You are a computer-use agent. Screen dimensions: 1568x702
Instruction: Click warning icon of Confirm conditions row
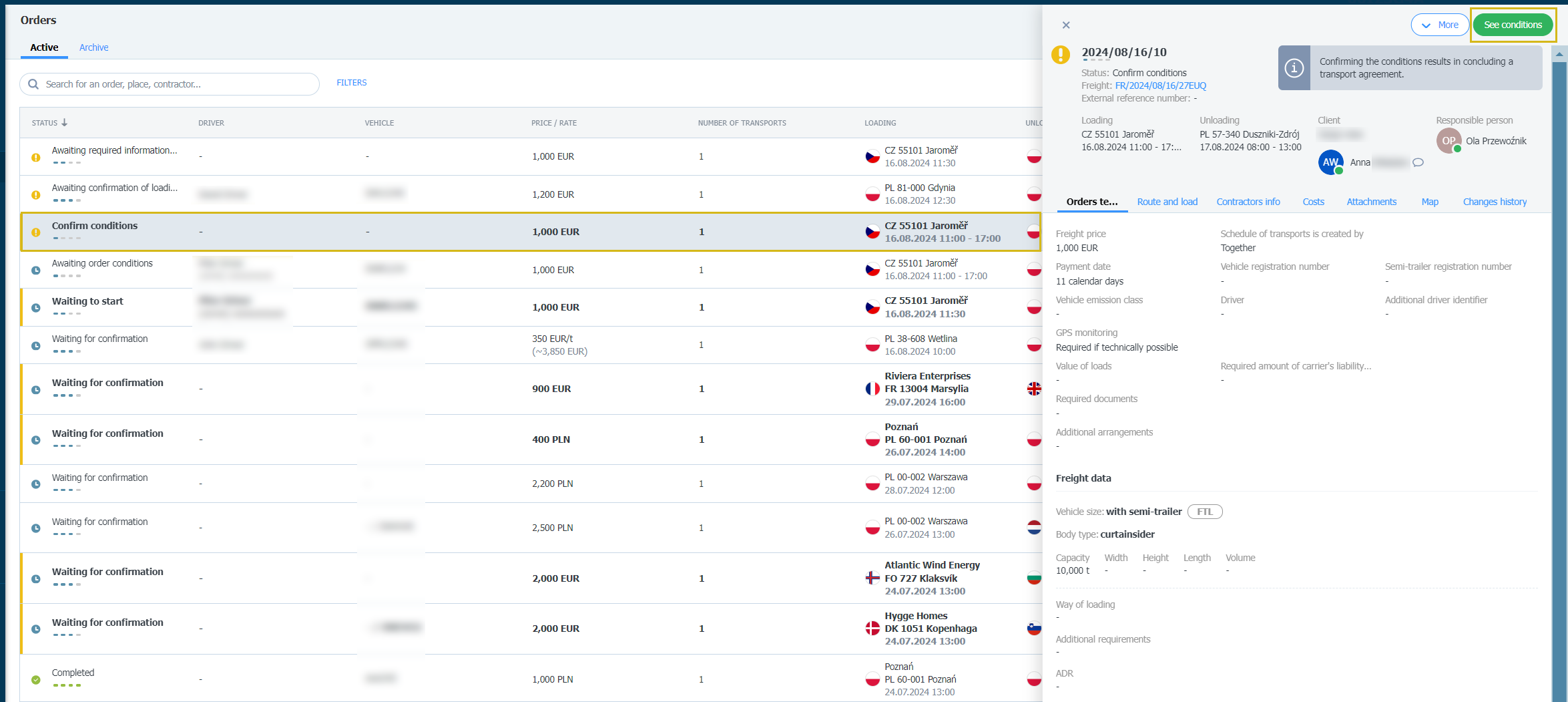click(36, 232)
